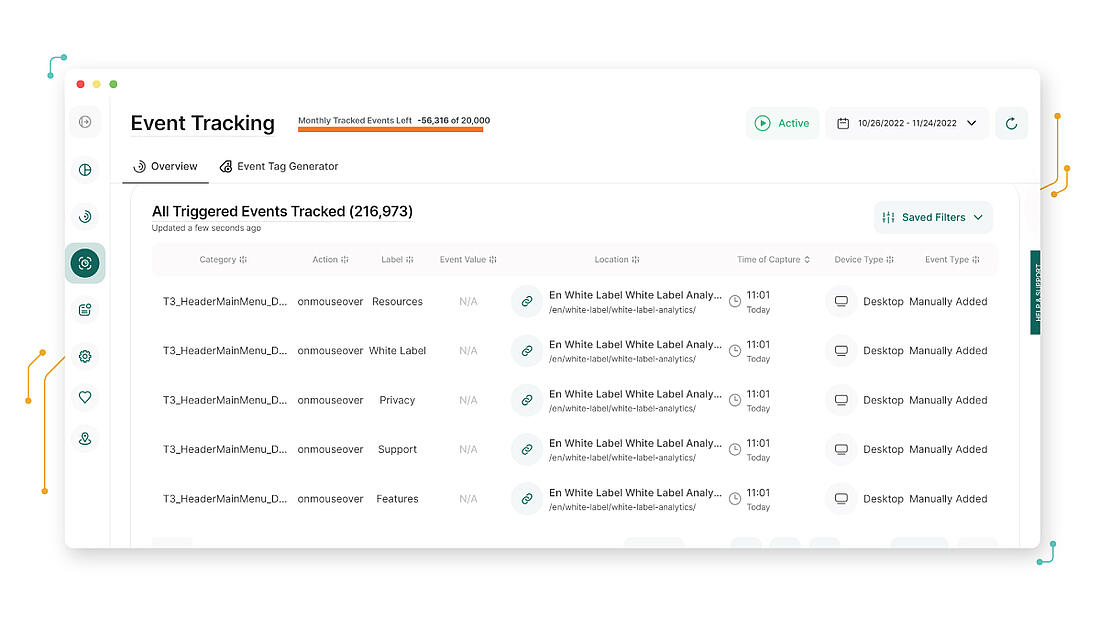The width and height of the screenshot is (1100, 619).
Task: Click link icon in White Label row
Action: [526, 351]
